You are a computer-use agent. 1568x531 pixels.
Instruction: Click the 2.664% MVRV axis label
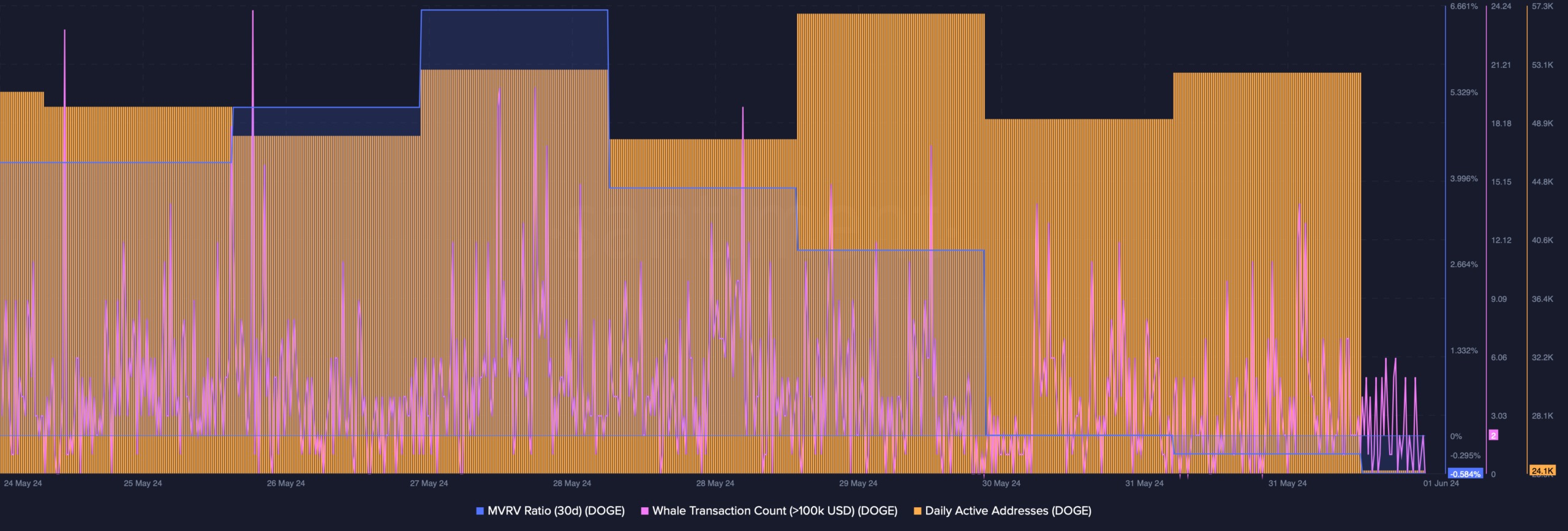(x=1464, y=265)
